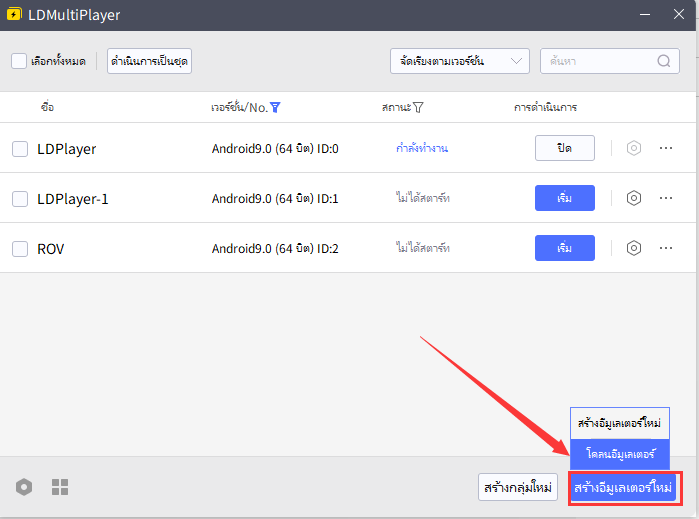
Task: Click the operations column header
Action: [x=545, y=107]
